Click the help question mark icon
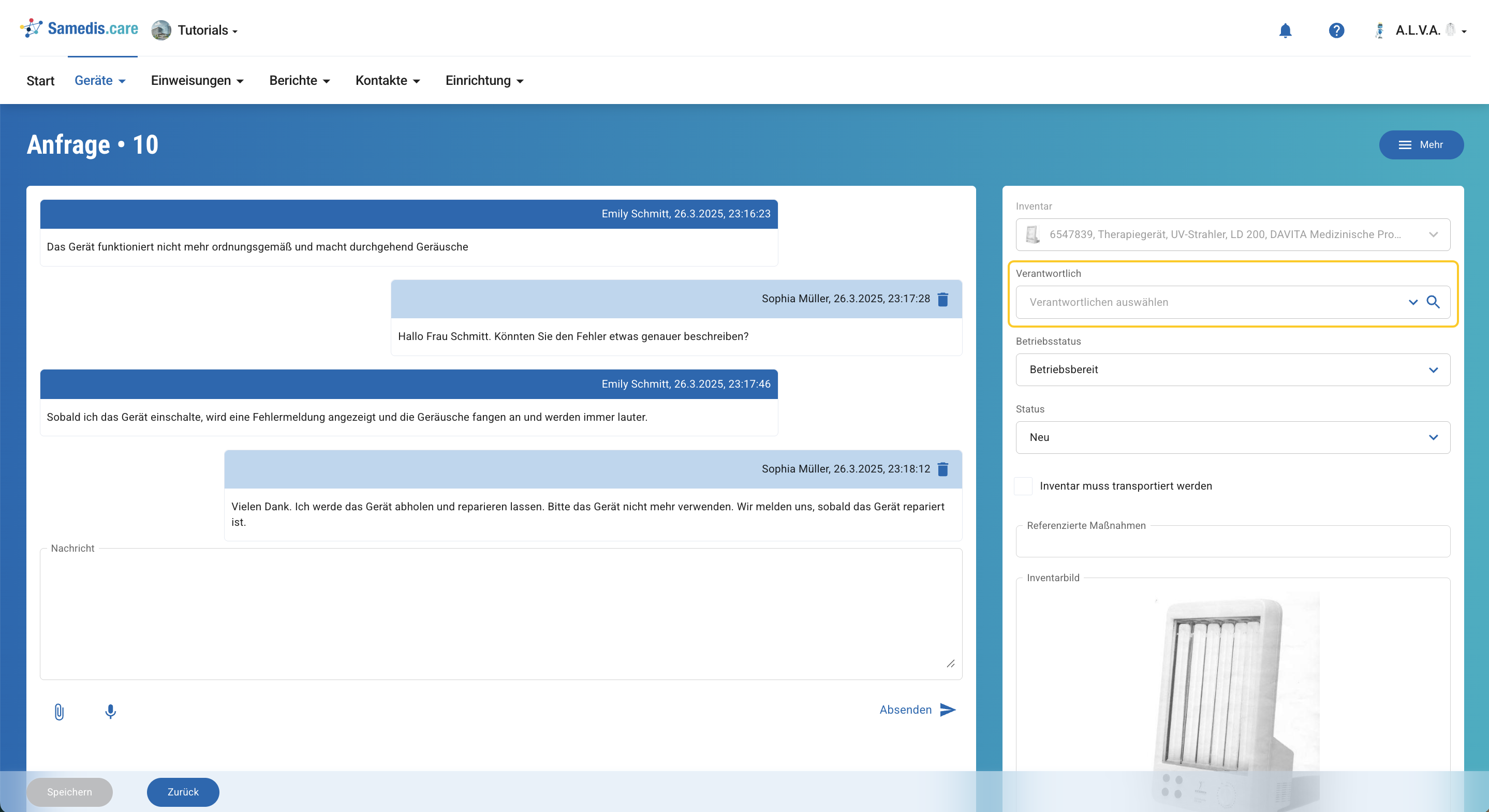1489x812 pixels. 1336,30
